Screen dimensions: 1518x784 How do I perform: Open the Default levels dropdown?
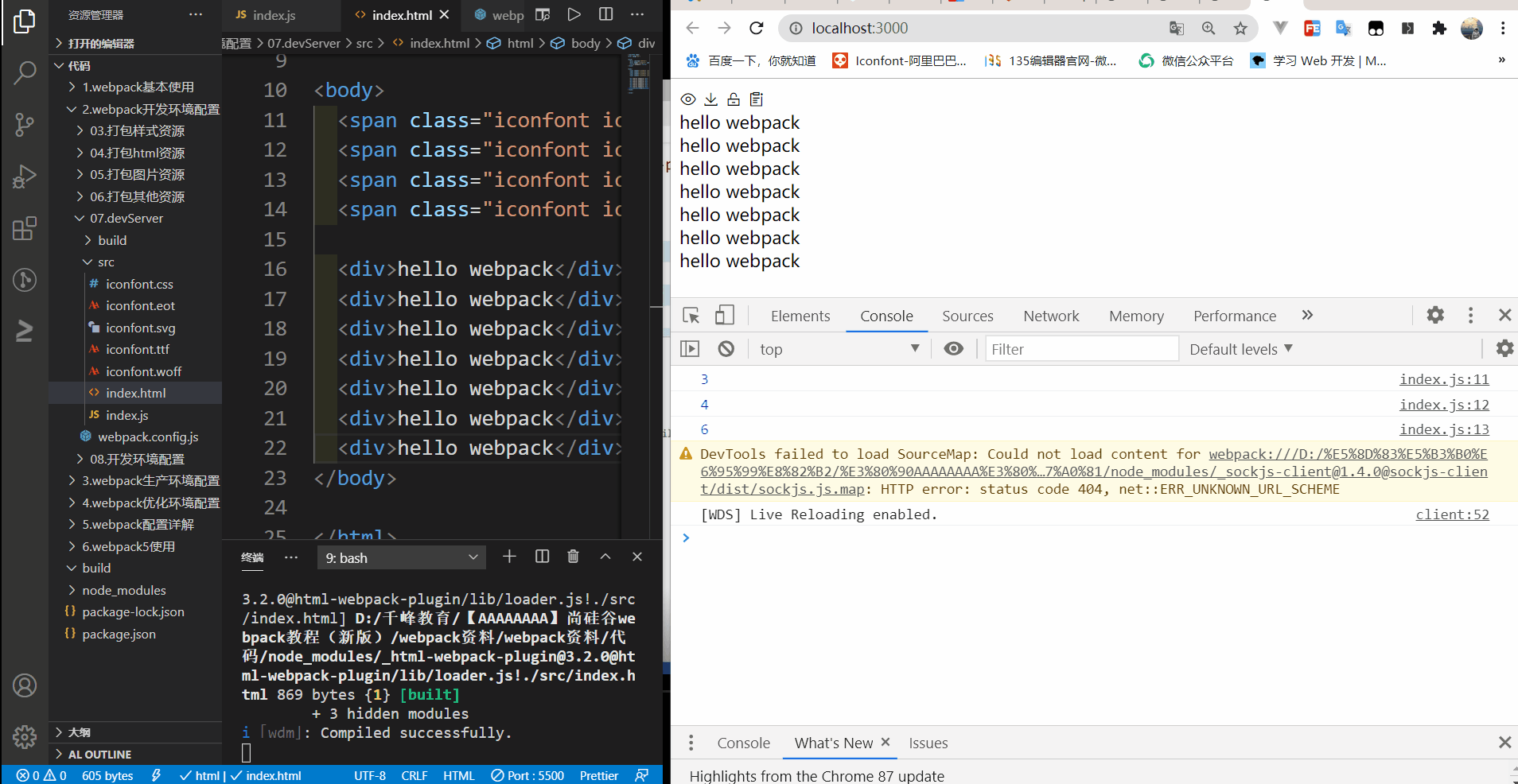click(x=1241, y=349)
